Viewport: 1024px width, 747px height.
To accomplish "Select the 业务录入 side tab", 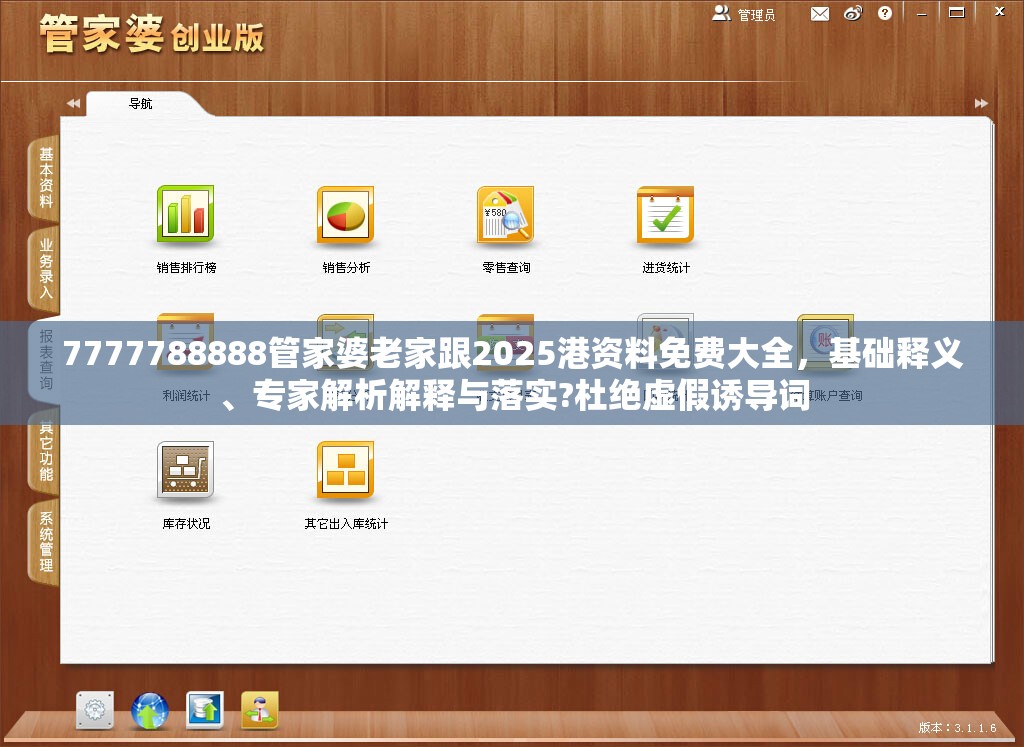I will point(44,268).
